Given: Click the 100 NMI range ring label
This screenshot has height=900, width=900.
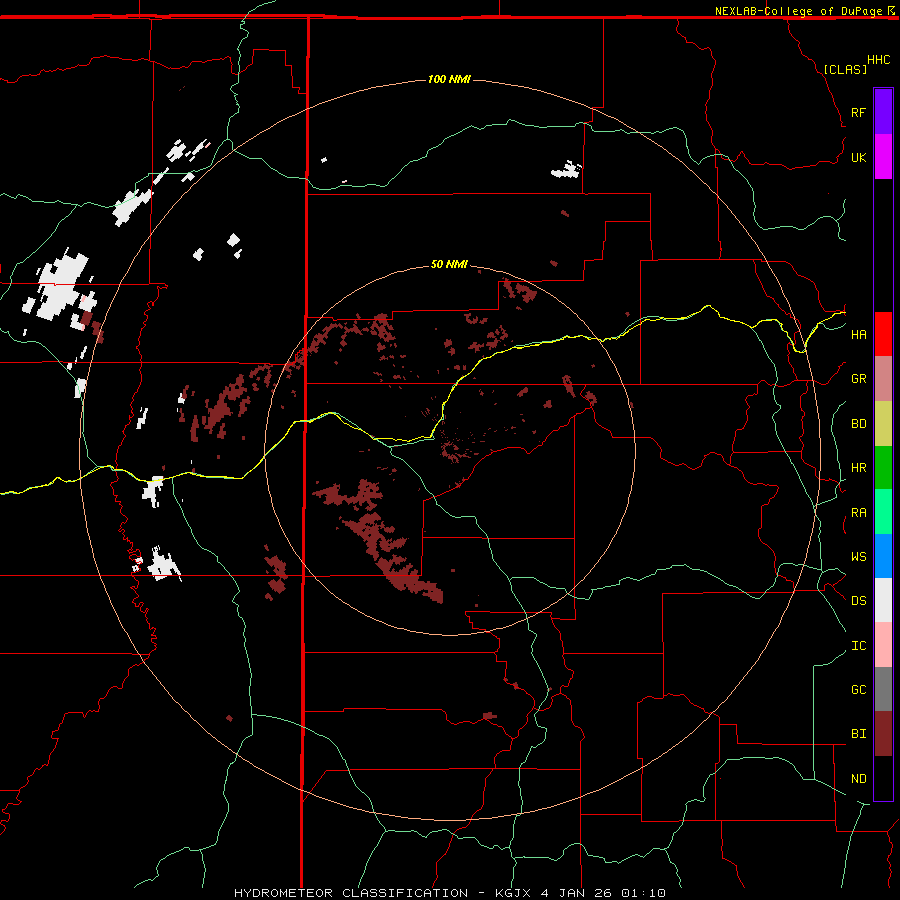Looking at the screenshot, I should [x=449, y=79].
